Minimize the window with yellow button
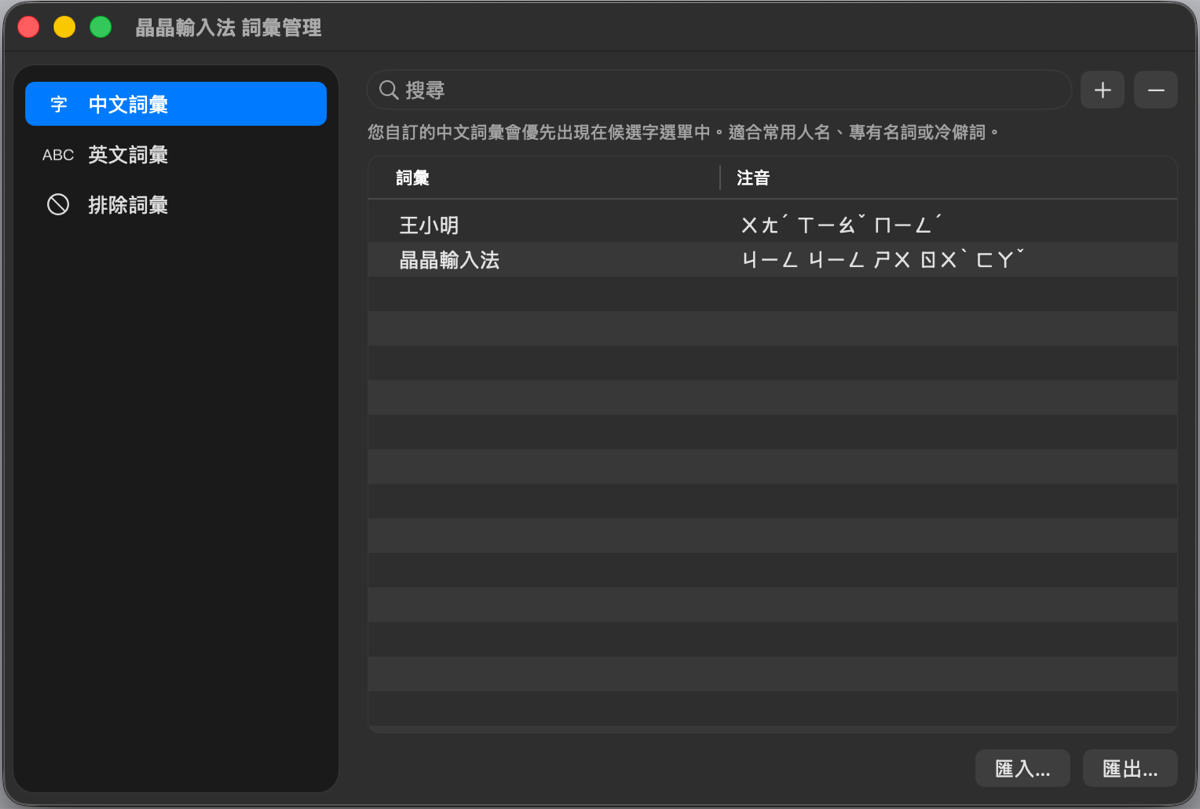1200x809 pixels. pos(64,27)
